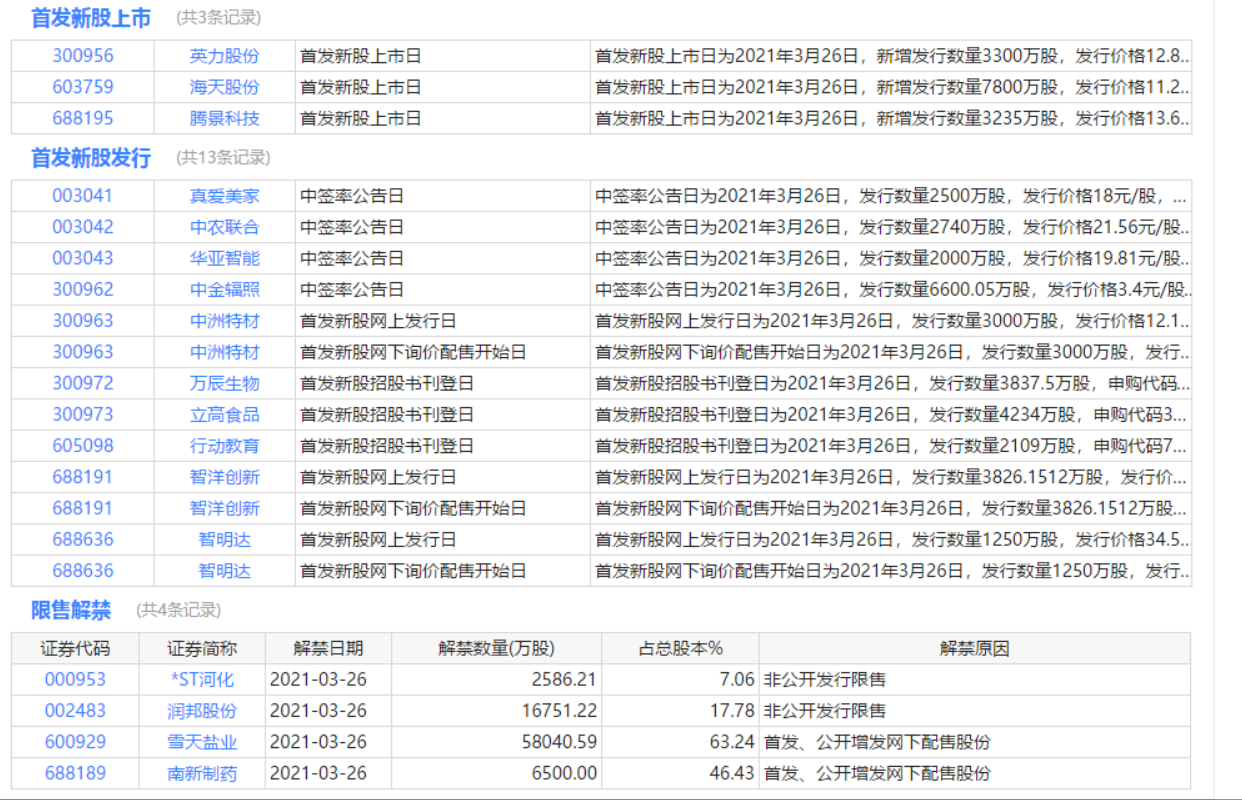
Task: Open code 300963 in the 首发新股网上发行日 row
Action: click(83, 321)
